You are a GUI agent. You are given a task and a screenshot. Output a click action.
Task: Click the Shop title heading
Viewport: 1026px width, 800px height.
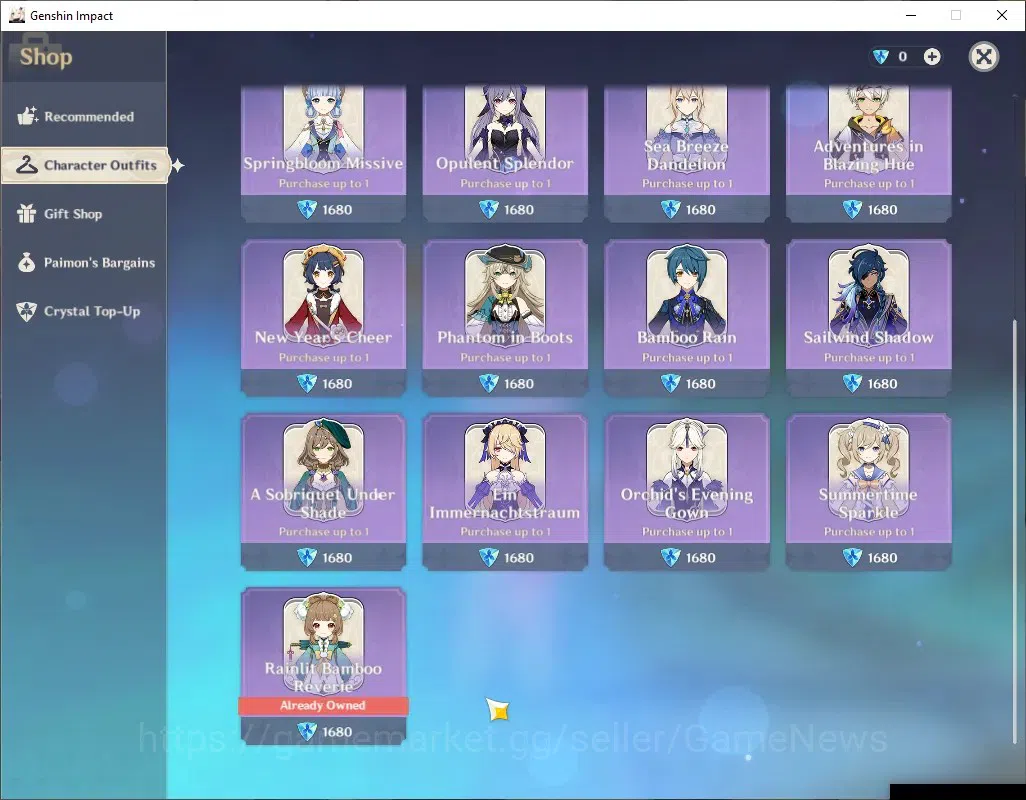[x=46, y=57]
